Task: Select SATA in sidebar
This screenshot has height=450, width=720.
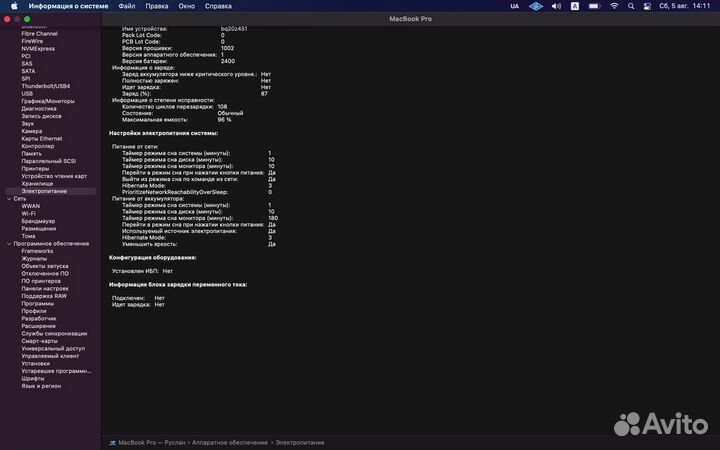Action: tap(28, 71)
